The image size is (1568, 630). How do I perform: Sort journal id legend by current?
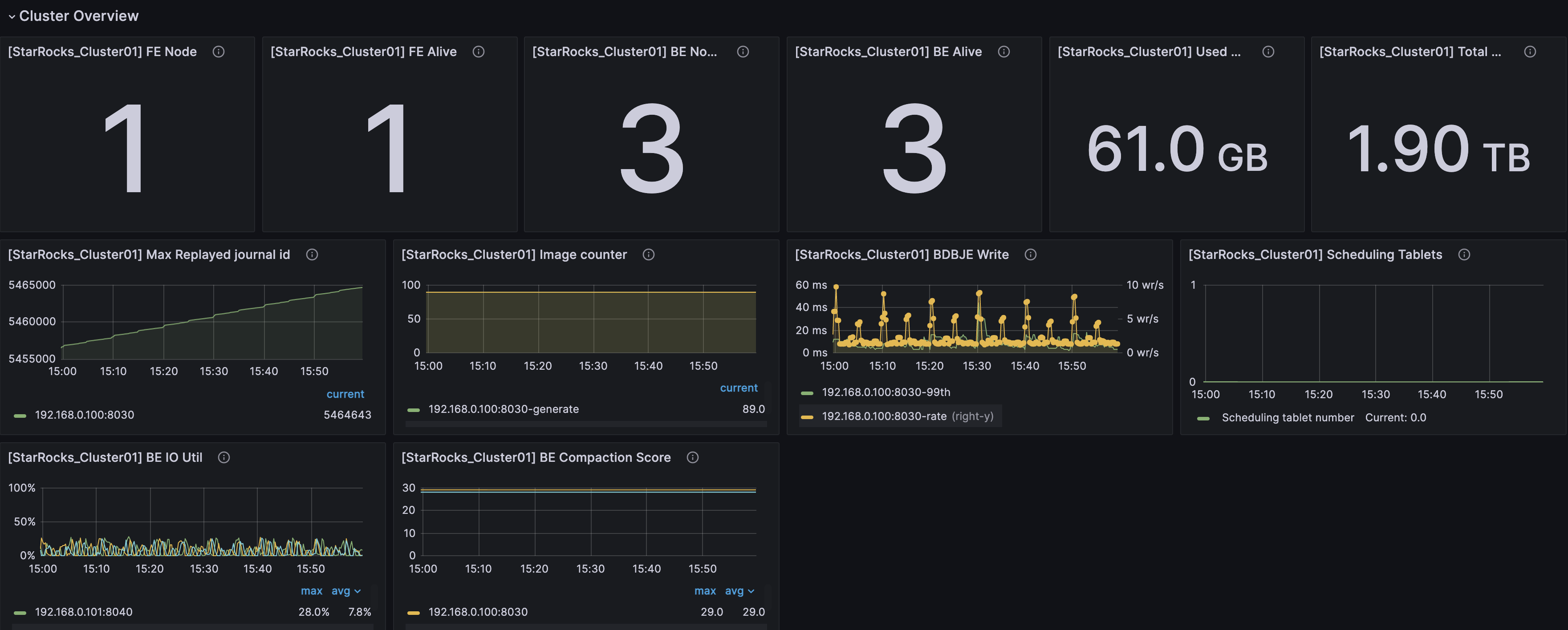coord(345,394)
